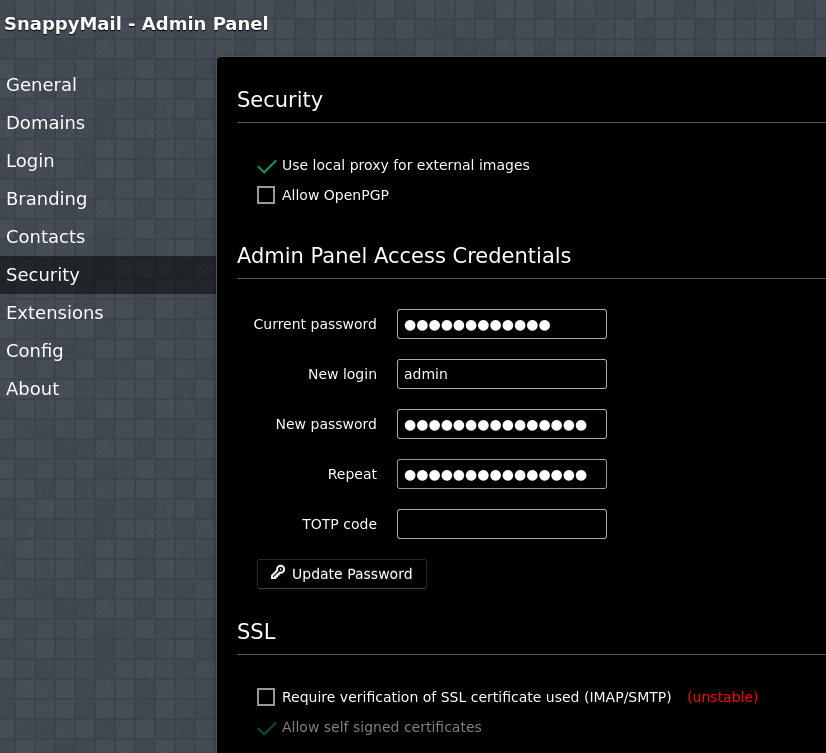Focus the TOTP code input box
The height and width of the screenshot is (753, 826).
pyautogui.click(x=501, y=524)
